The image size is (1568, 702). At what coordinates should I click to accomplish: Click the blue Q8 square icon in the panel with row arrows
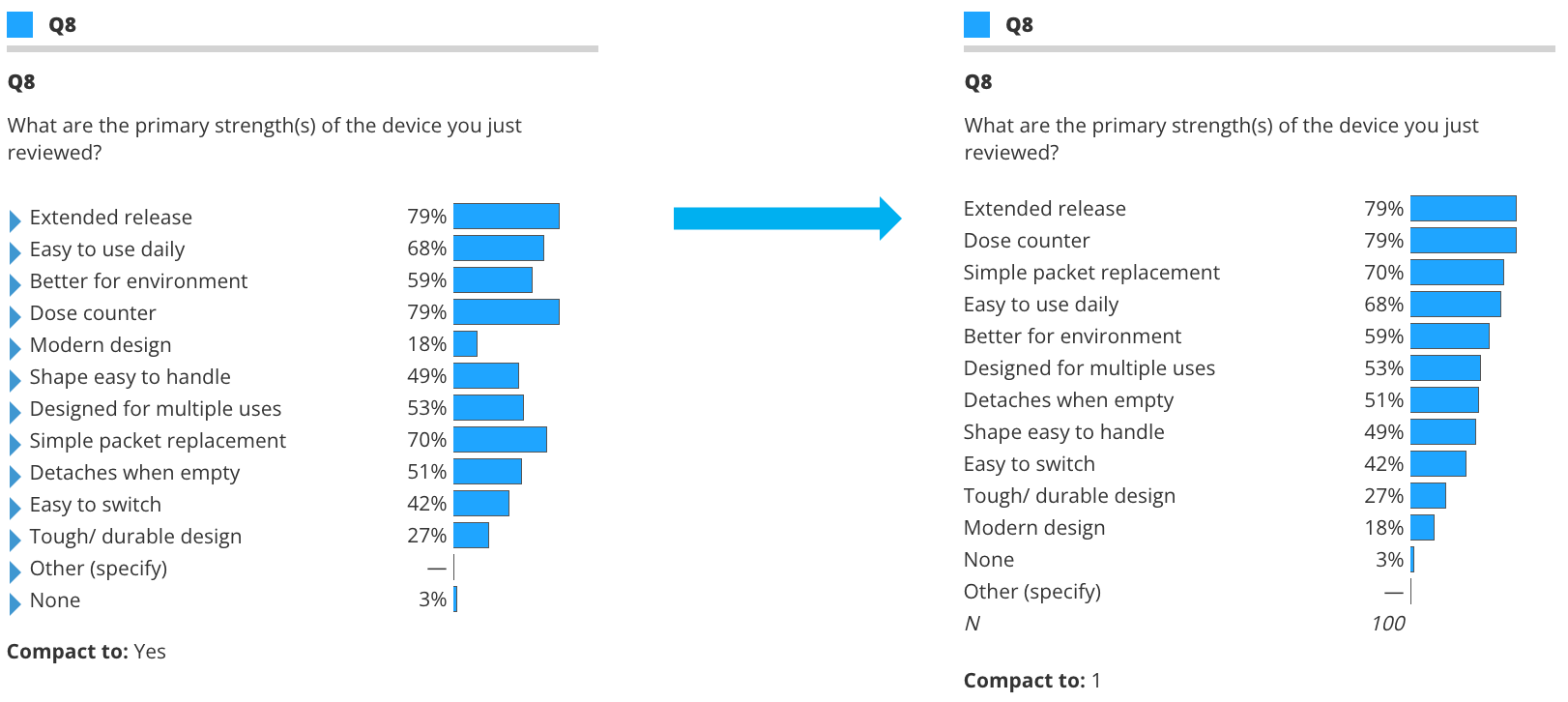tap(20, 24)
